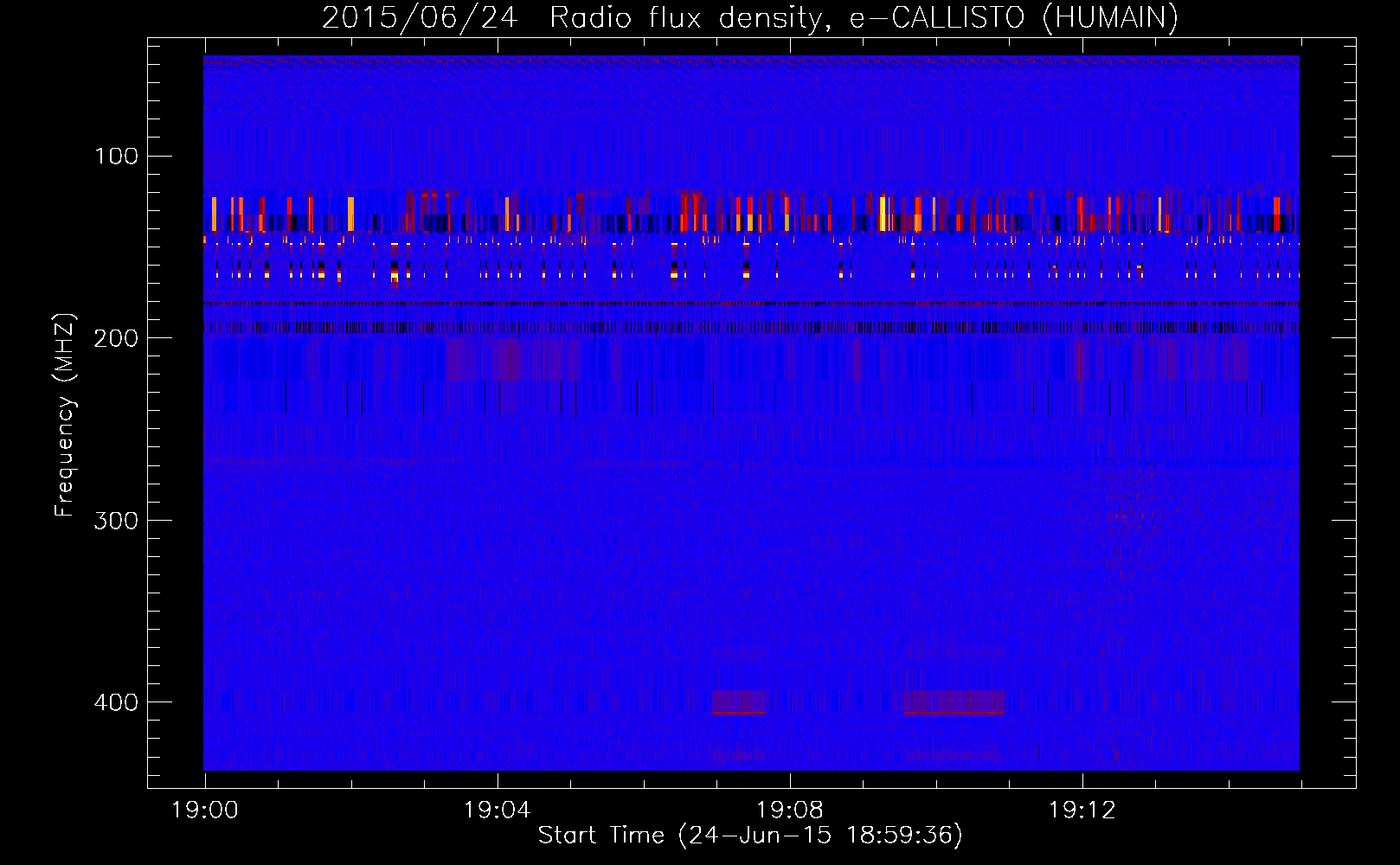
Task: Click the 19:00 time tick label
Action: pos(205,811)
